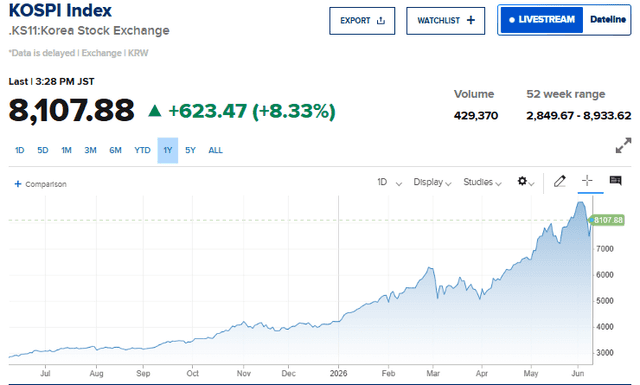Screen dimensions: 640x385
Task: Select the 1D time range tab
Action: pos(20,150)
